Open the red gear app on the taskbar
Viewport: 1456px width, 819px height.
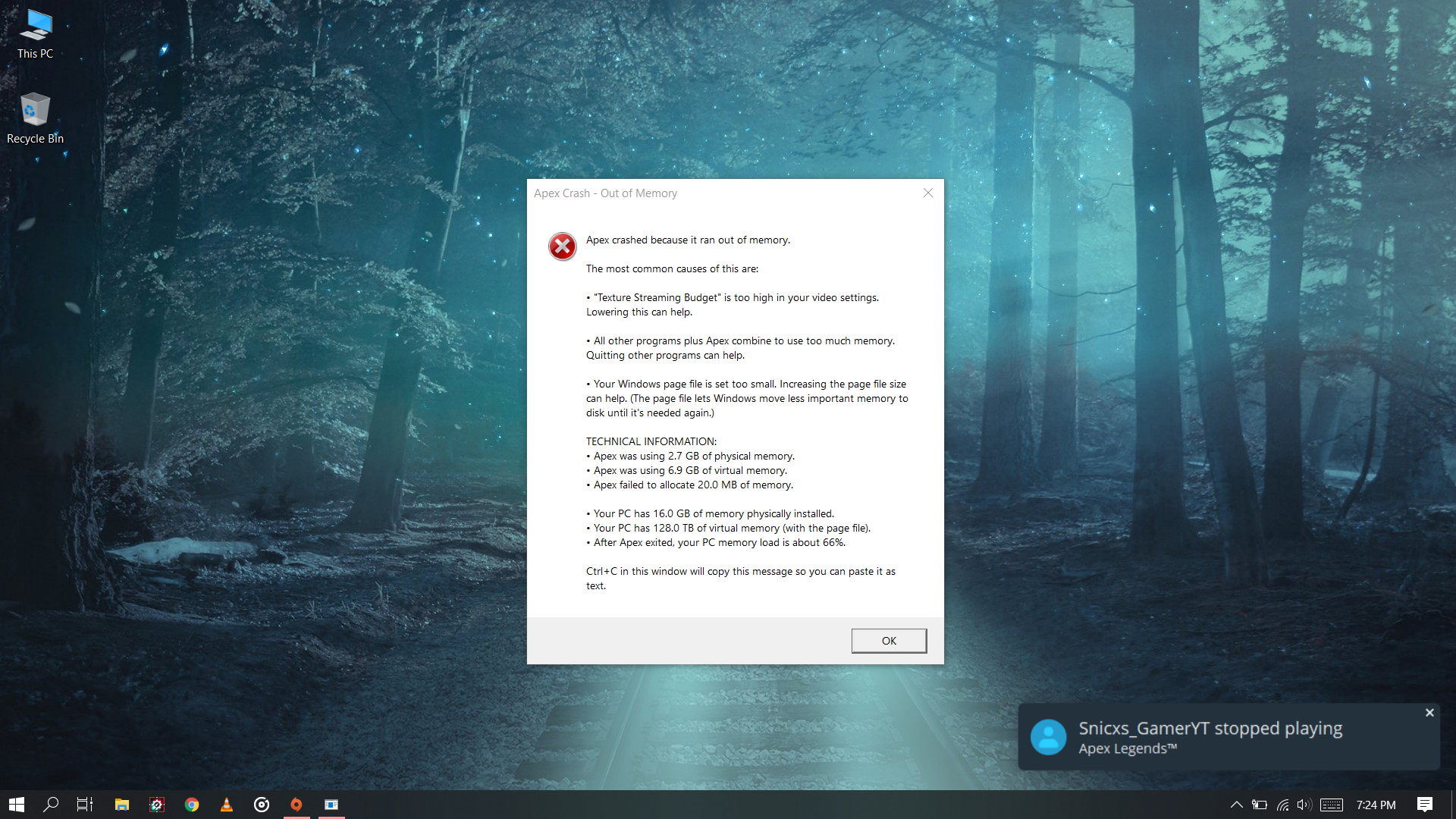(157, 805)
